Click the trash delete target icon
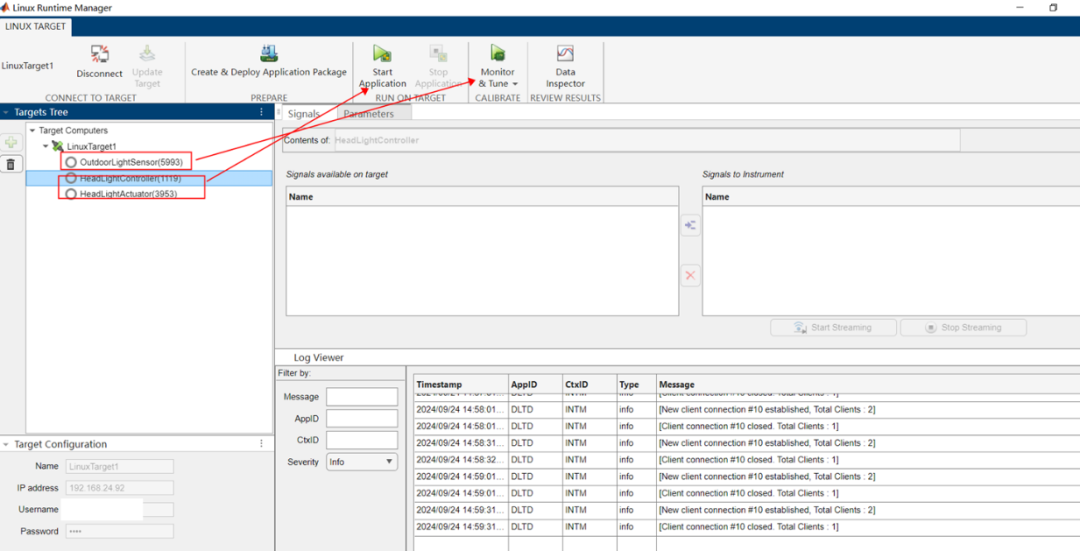The image size is (1080, 551). 12,164
